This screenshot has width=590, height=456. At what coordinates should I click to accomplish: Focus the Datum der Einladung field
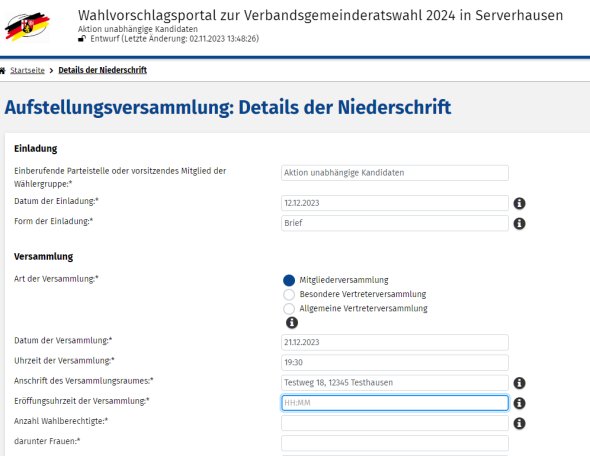[395, 203]
